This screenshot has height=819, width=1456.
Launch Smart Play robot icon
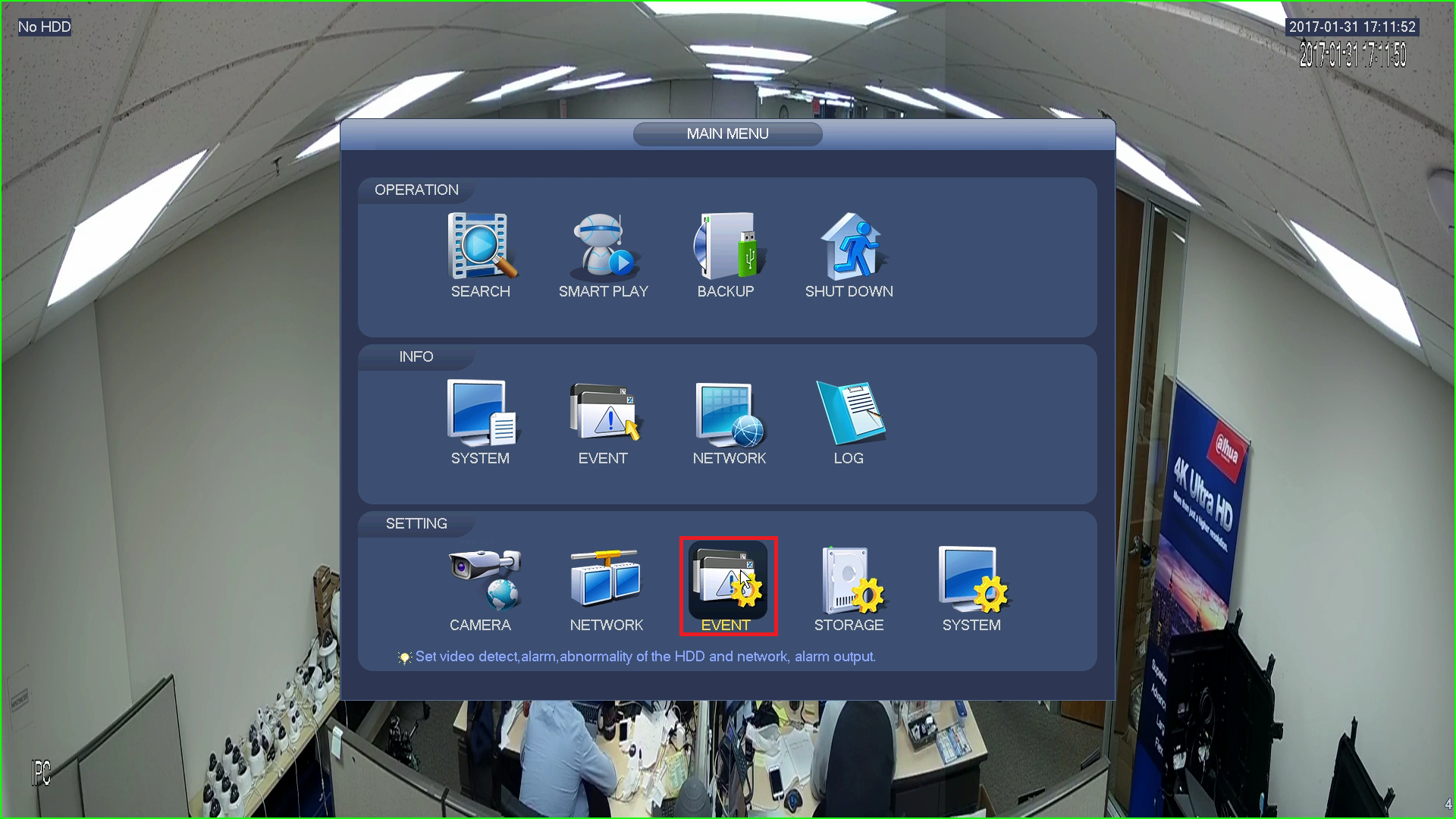coord(604,246)
